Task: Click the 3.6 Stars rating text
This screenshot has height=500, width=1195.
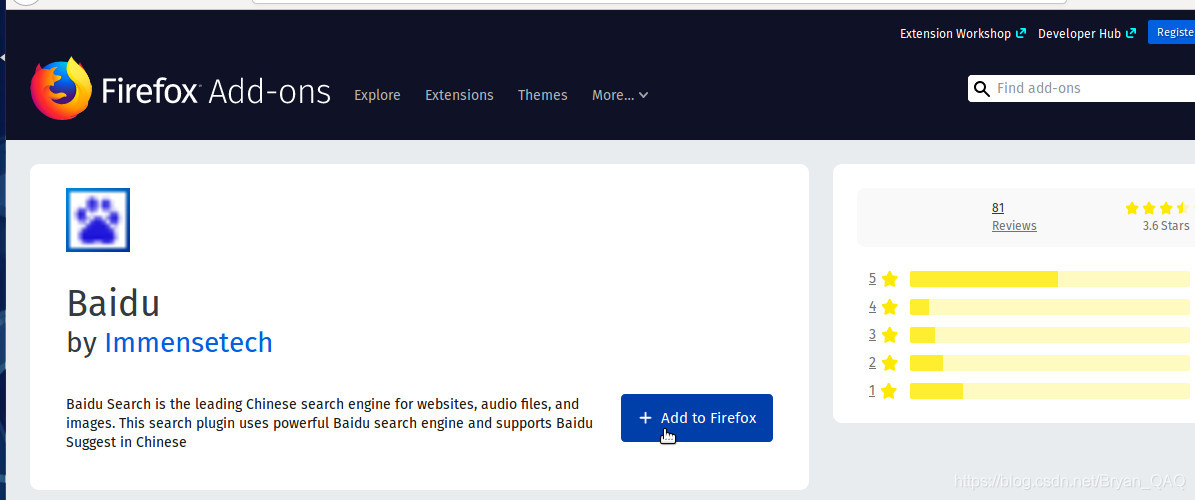Action: tap(1165, 226)
